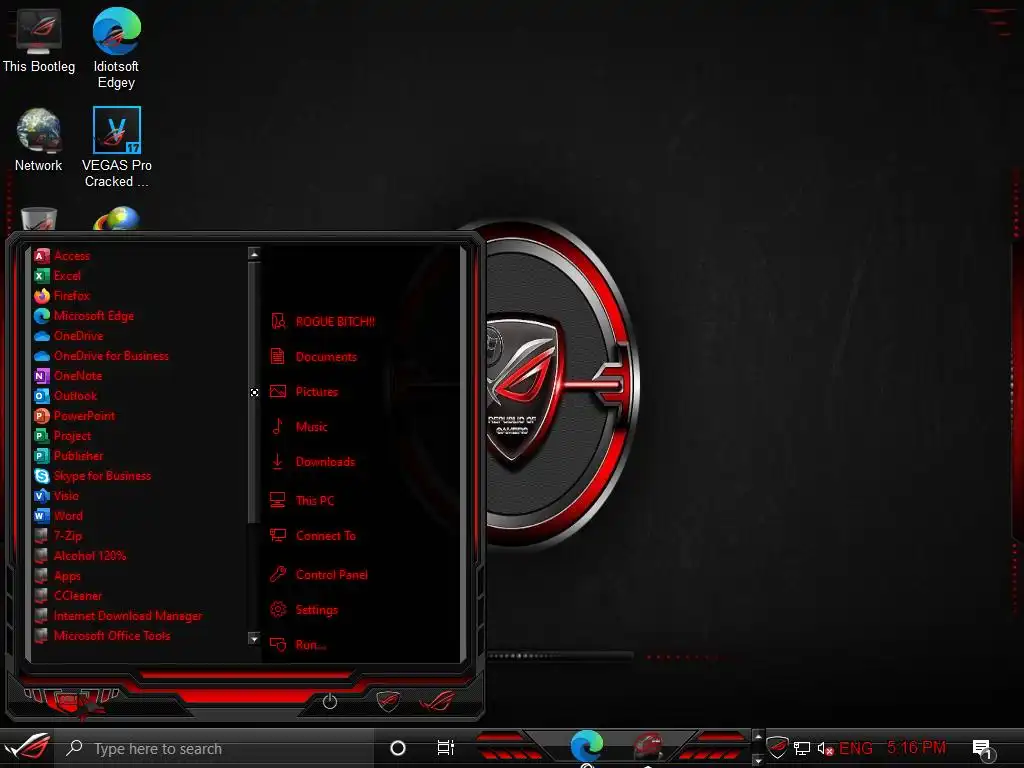Open VEGAS Pro Cracked desktop shortcut

point(116,148)
